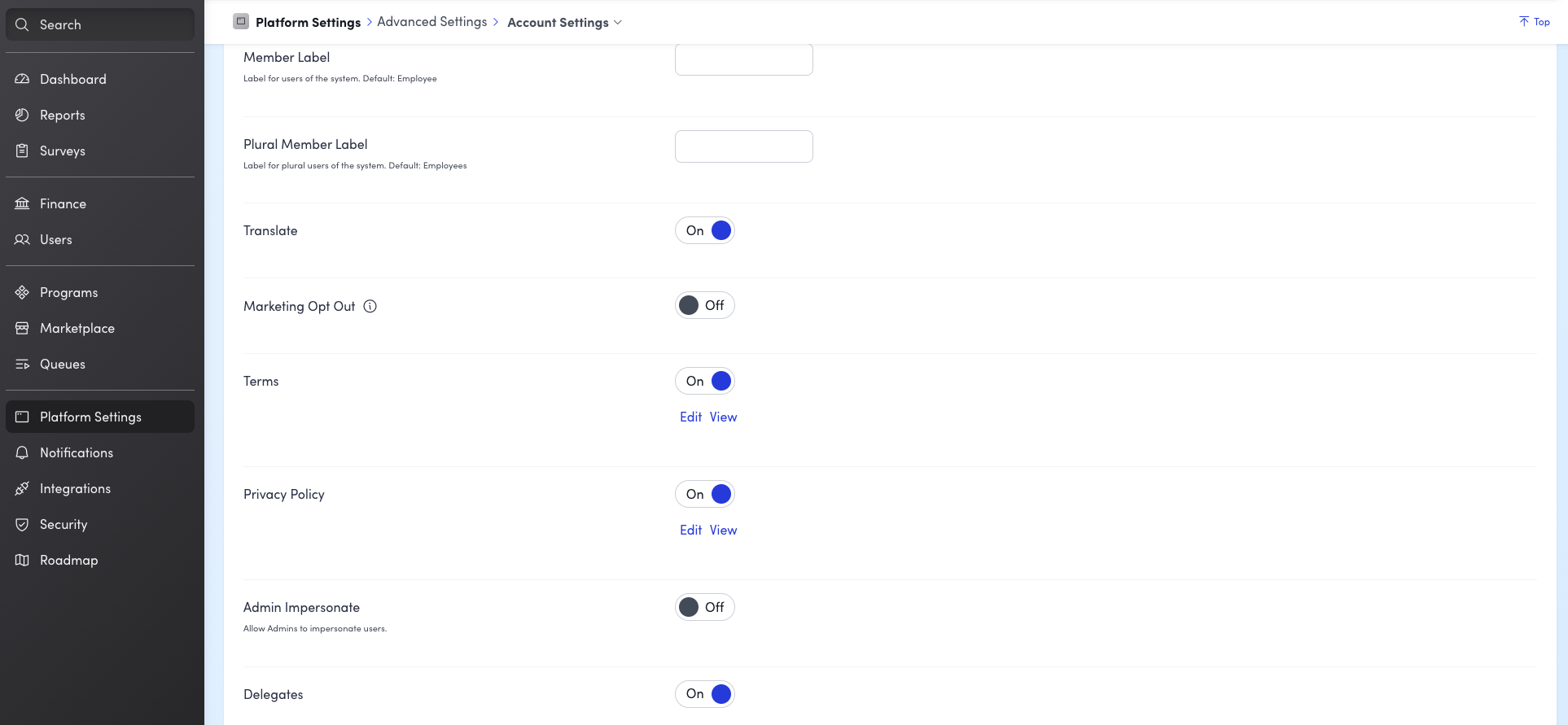Click Advanced Settings in the breadcrumb

431,22
